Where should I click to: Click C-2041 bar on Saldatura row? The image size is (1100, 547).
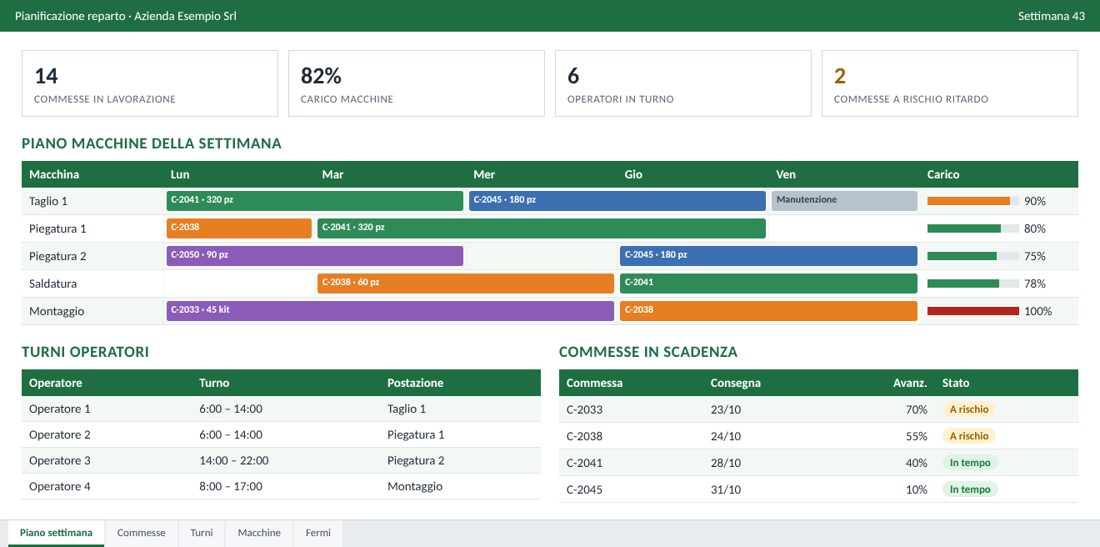[x=769, y=283]
